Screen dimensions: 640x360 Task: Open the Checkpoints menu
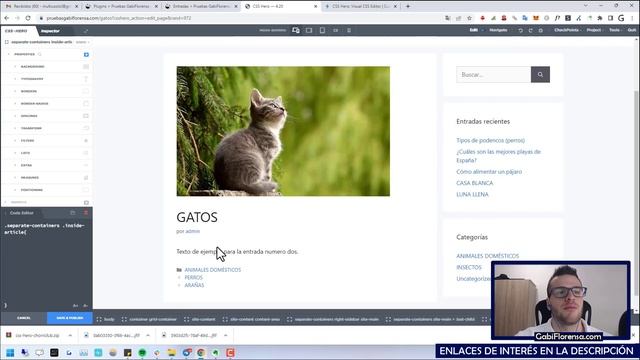(567, 30)
